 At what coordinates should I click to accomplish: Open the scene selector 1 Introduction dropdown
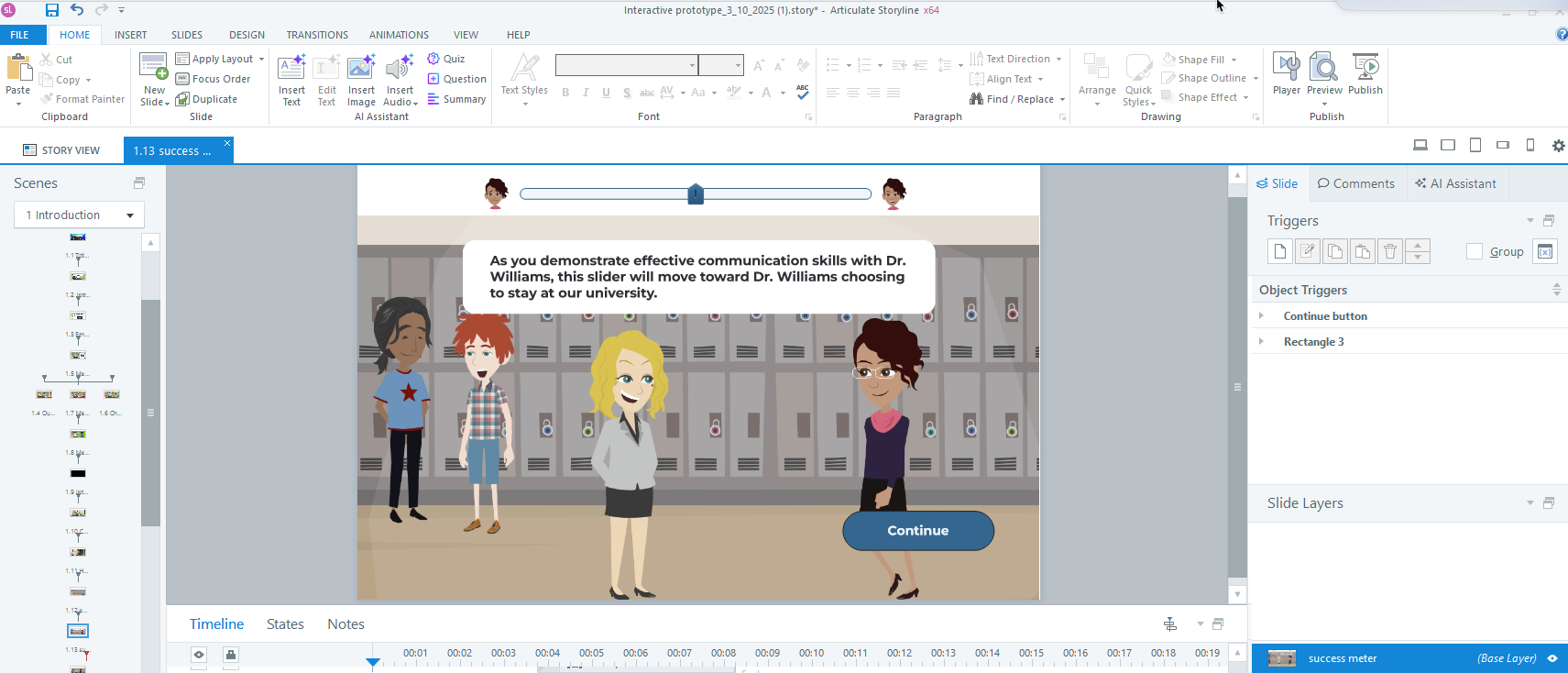pos(79,215)
